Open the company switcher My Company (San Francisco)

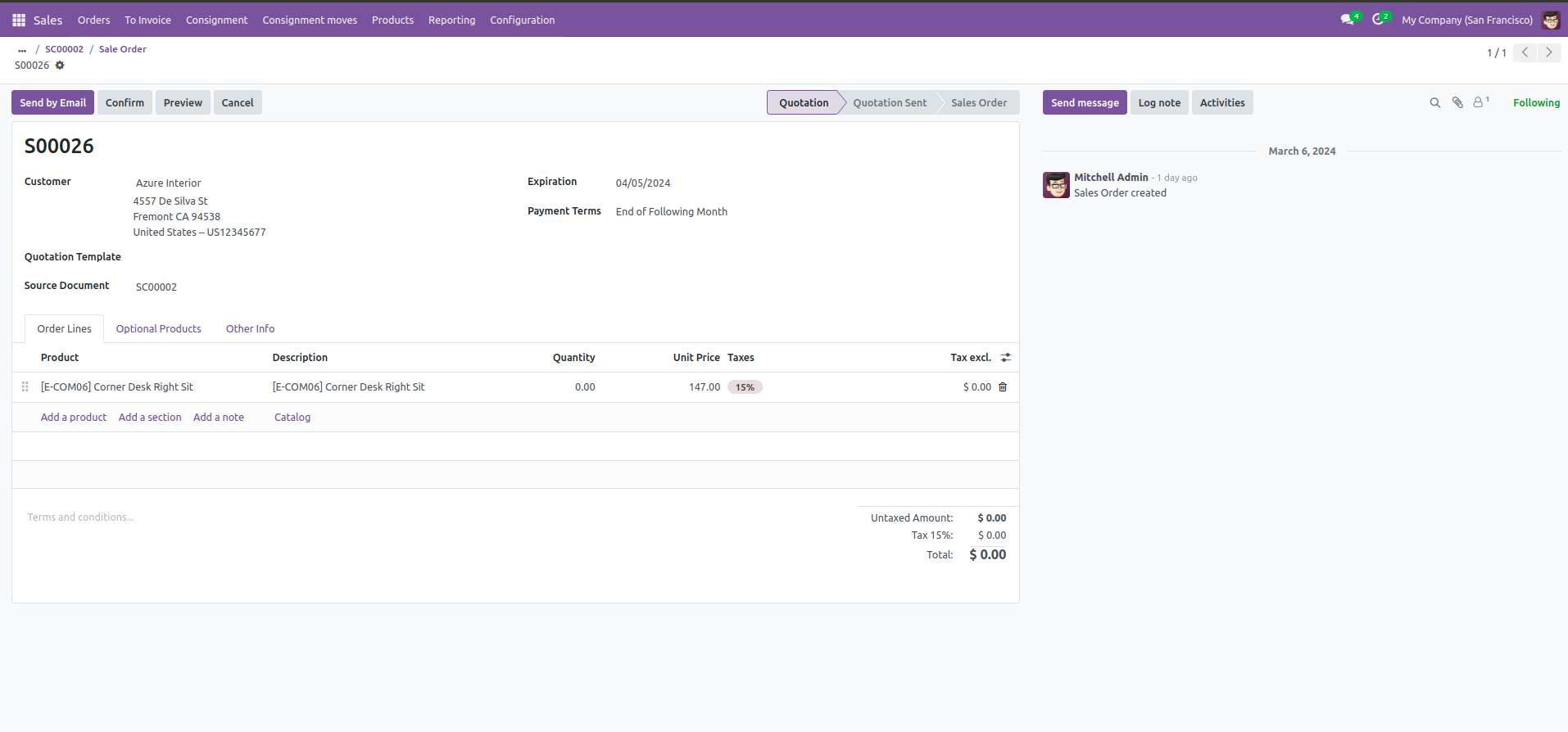[1466, 20]
